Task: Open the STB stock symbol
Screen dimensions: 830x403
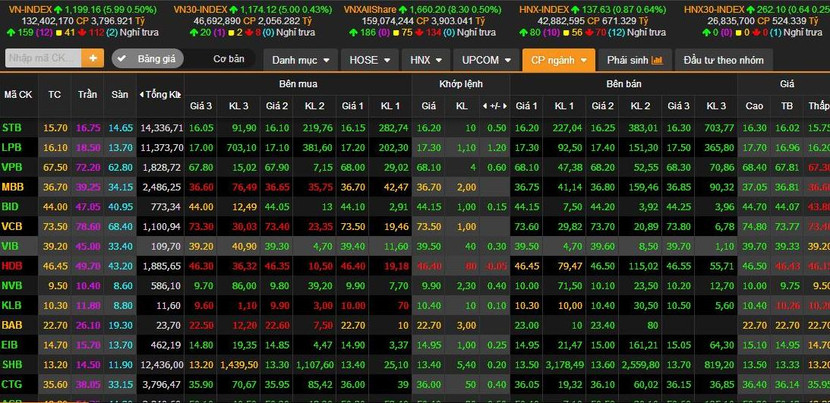Action: pos(12,128)
